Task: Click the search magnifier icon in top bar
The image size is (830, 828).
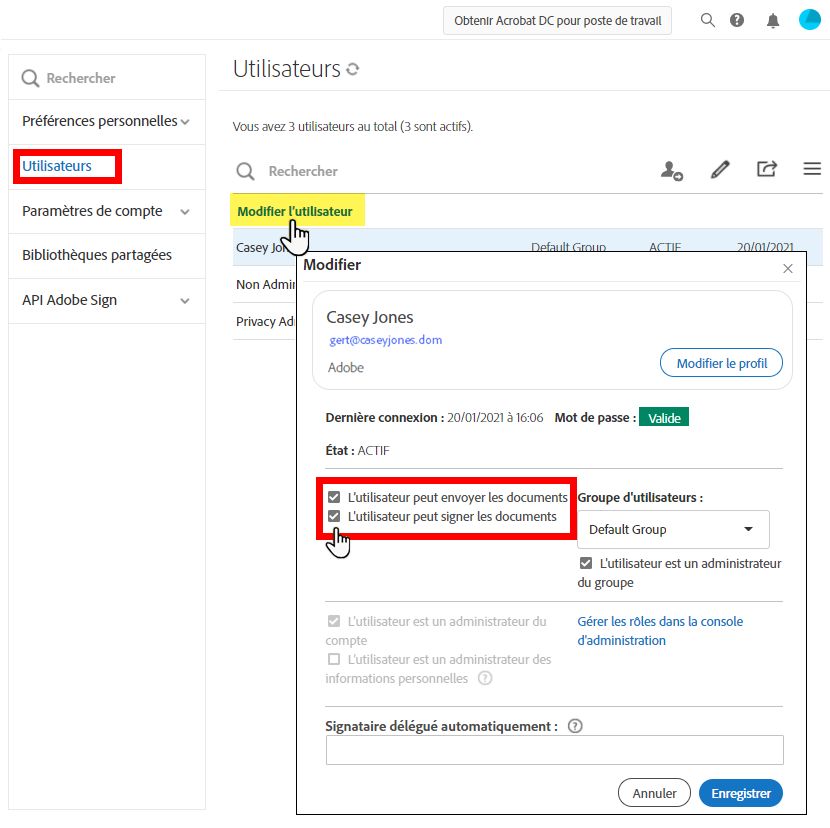Action: (708, 20)
